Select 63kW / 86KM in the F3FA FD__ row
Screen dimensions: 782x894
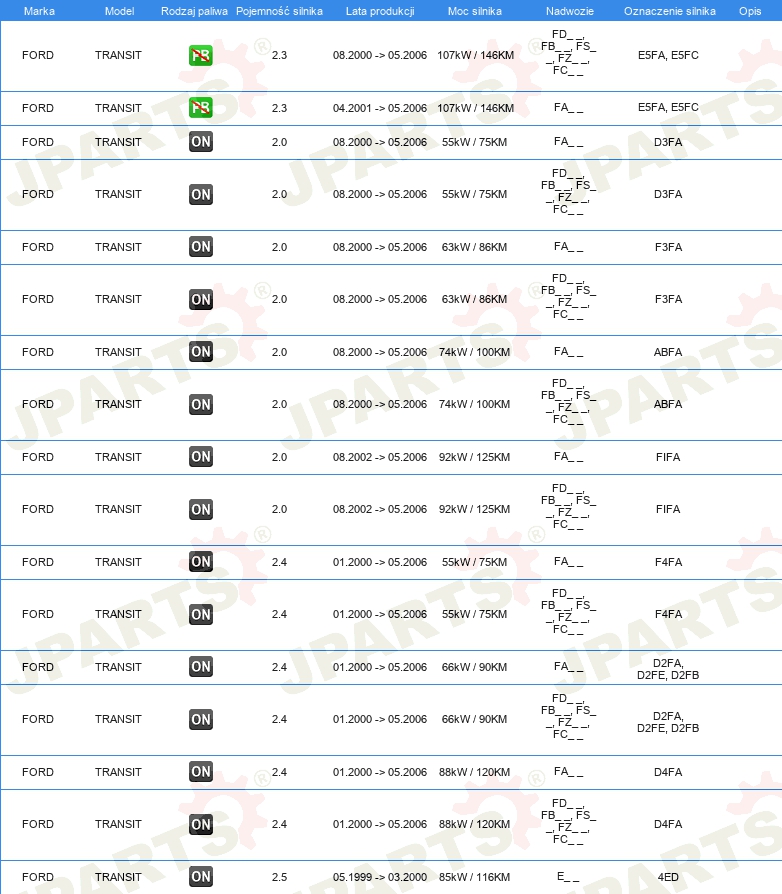[x=475, y=299]
